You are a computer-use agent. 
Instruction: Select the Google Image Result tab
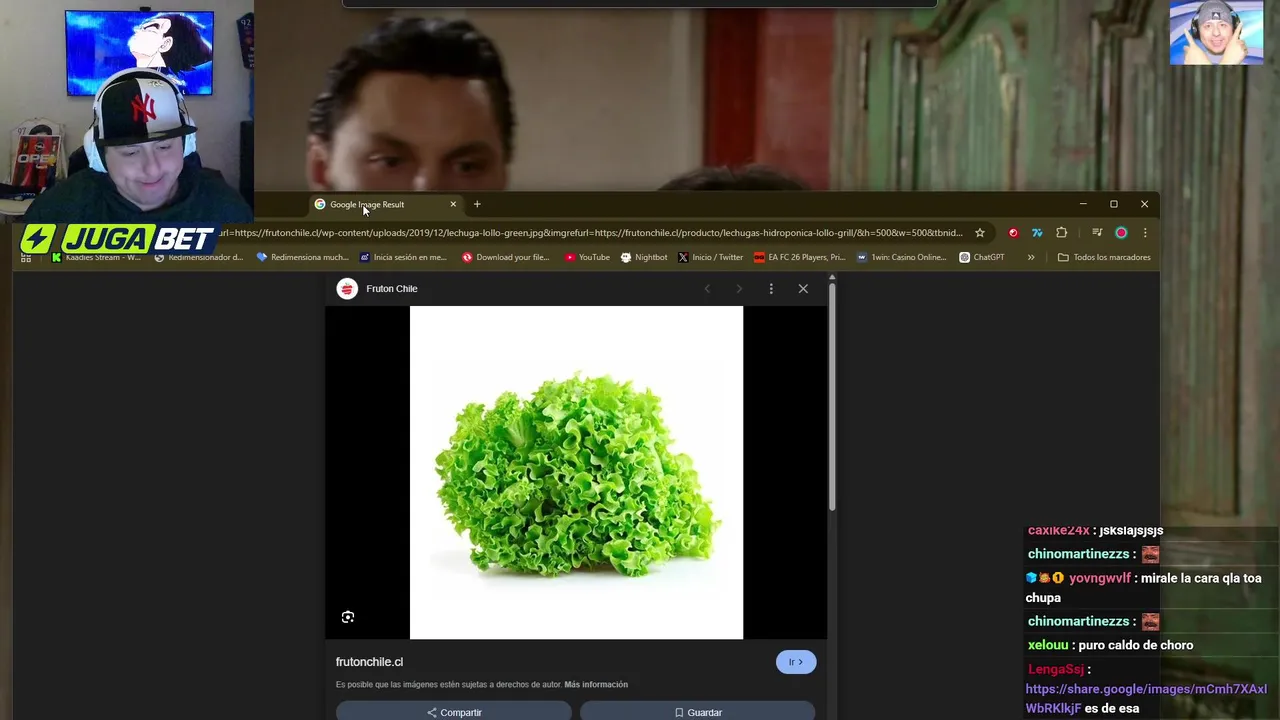coord(385,204)
